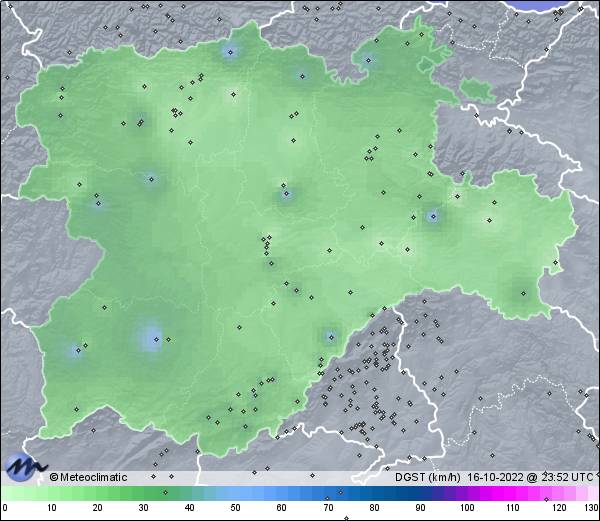Viewport: 600px width, 521px height.
Task: Click the 16-10-2022 date stamp
Action: [x=495, y=477]
